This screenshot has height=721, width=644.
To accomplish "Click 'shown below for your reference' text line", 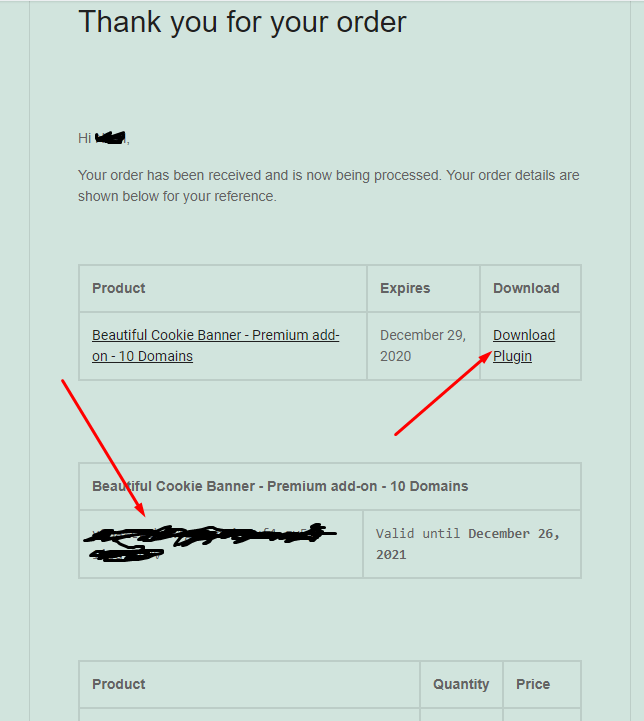I will point(177,196).
